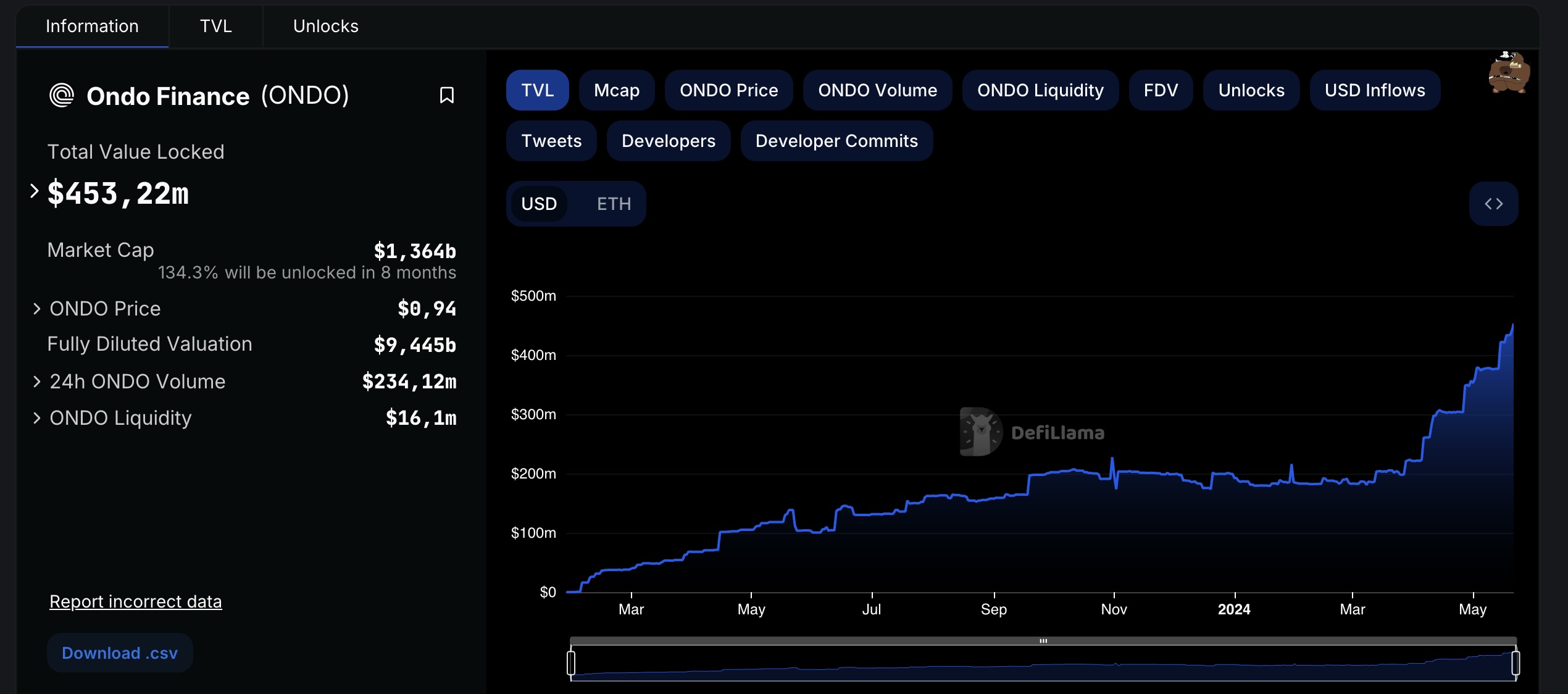Viewport: 1568px width, 694px height.
Task: Switch to the Unlocks tab
Action: click(x=325, y=26)
